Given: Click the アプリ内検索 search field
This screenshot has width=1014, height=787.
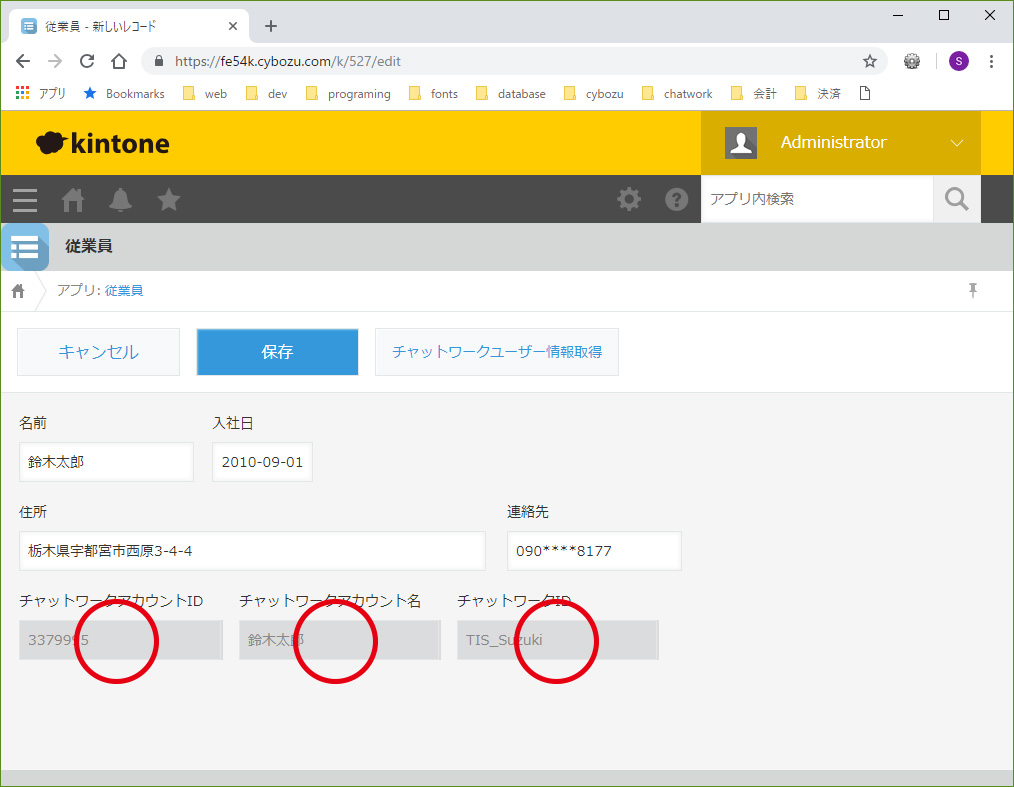Looking at the screenshot, I should pyautogui.click(x=817, y=199).
